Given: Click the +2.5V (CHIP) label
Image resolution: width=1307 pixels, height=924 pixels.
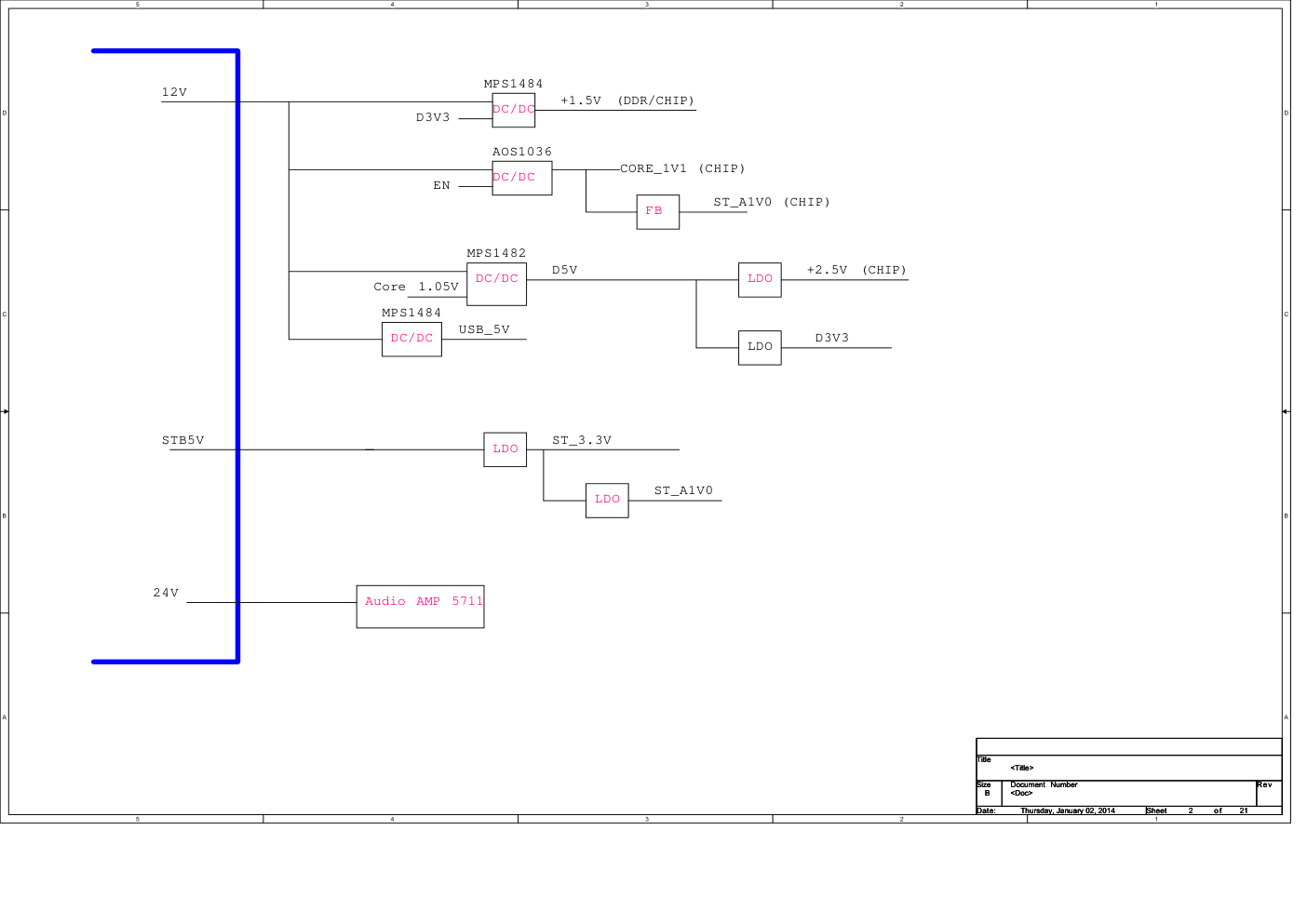Looking at the screenshot, I should [856, 270].
